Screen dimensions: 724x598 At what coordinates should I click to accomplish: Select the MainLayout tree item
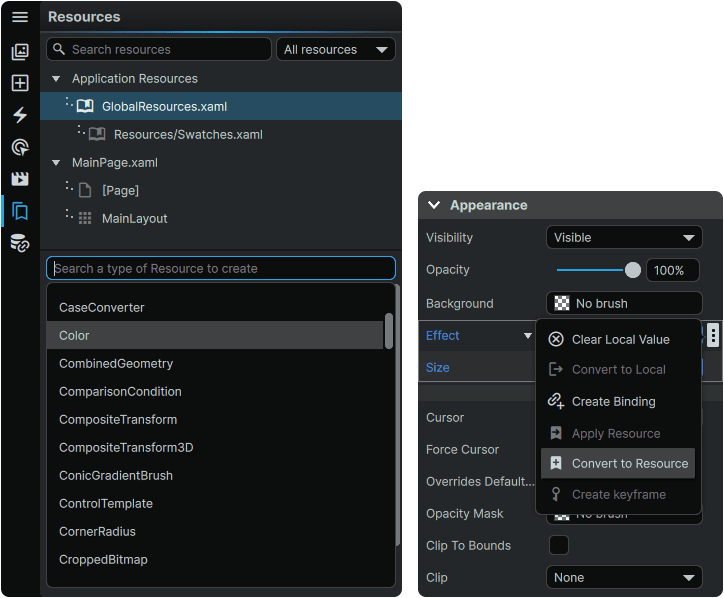point(221,218)
